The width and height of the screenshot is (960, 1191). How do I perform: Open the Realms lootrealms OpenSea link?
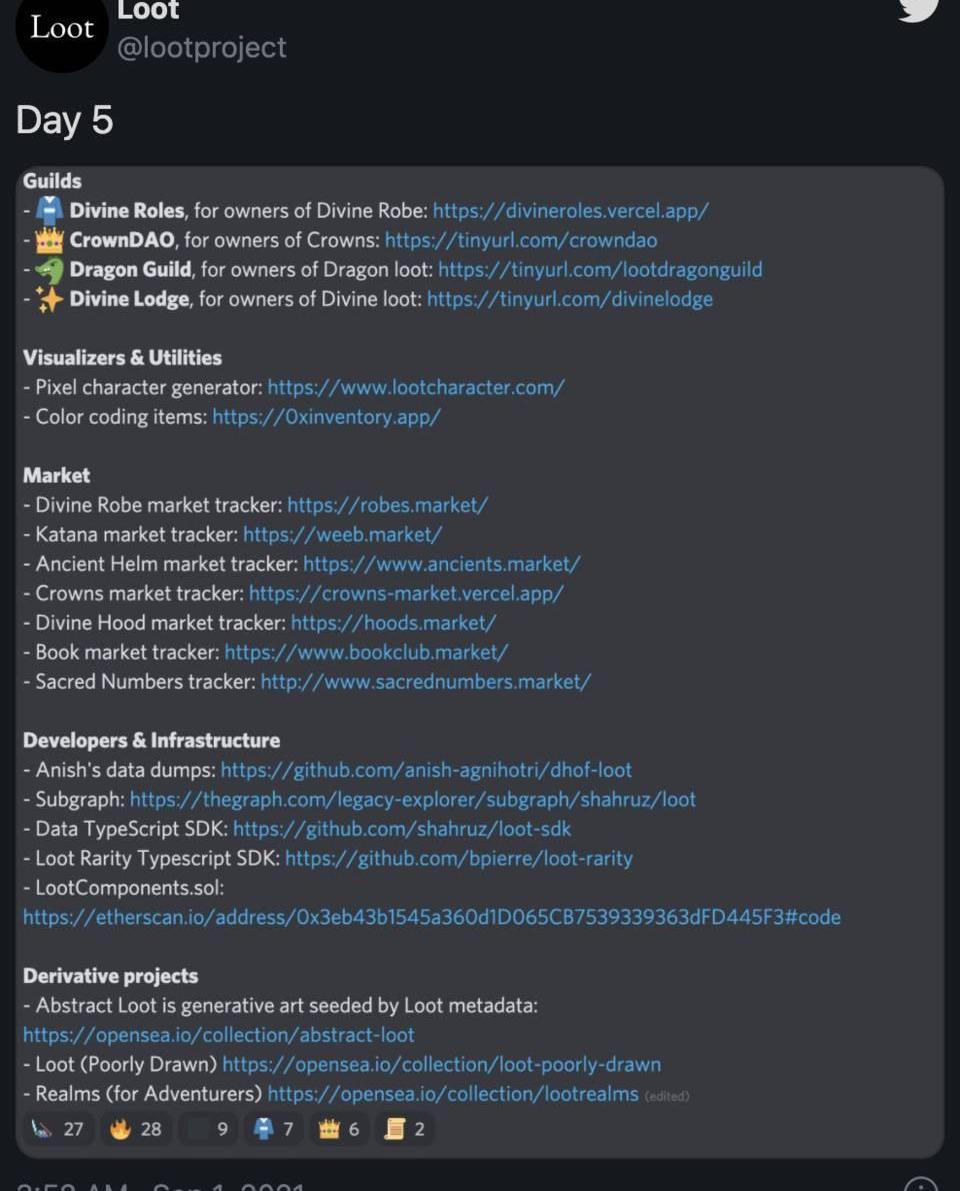(453, 1094)
